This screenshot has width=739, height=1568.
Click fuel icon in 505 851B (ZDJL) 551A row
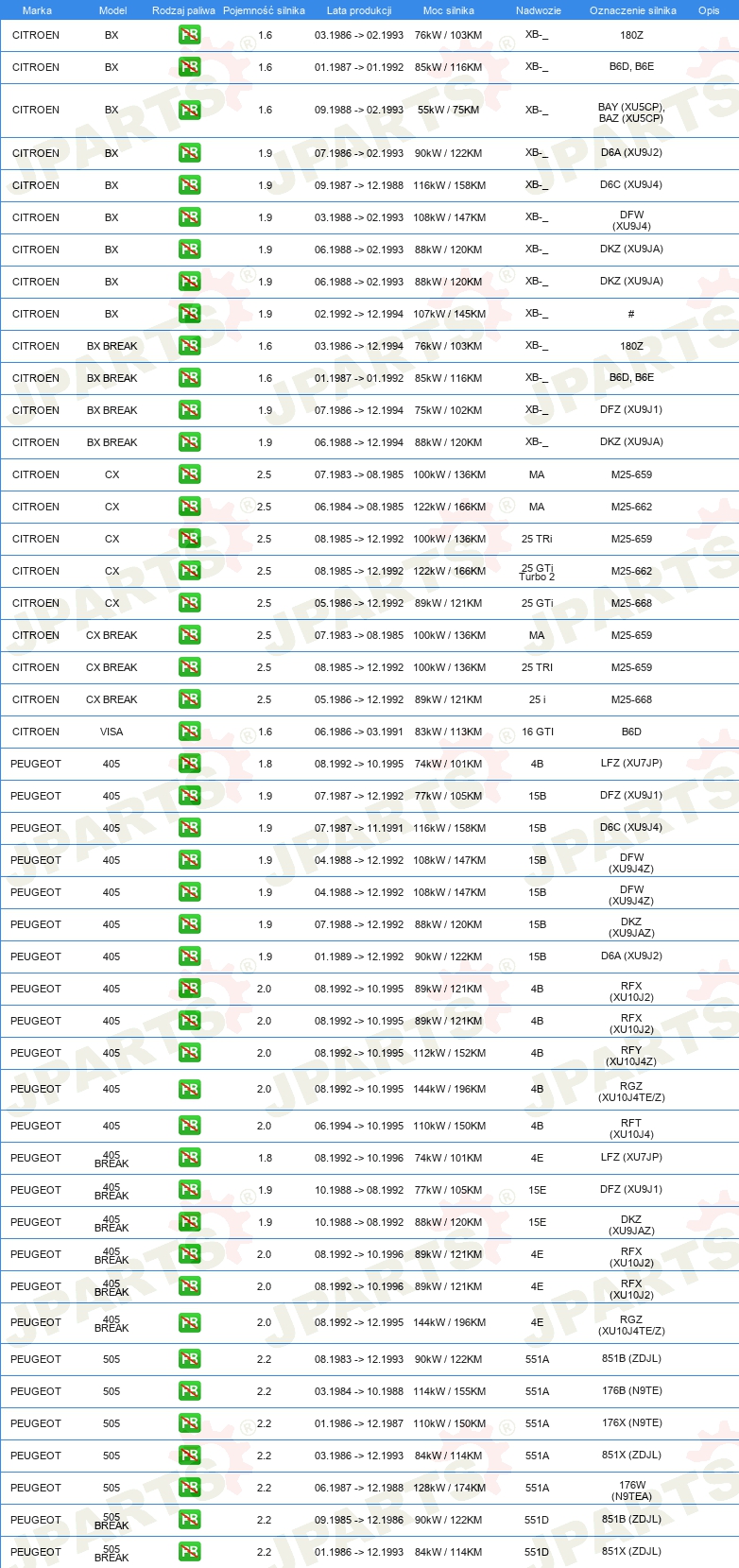pos(189,1359)
